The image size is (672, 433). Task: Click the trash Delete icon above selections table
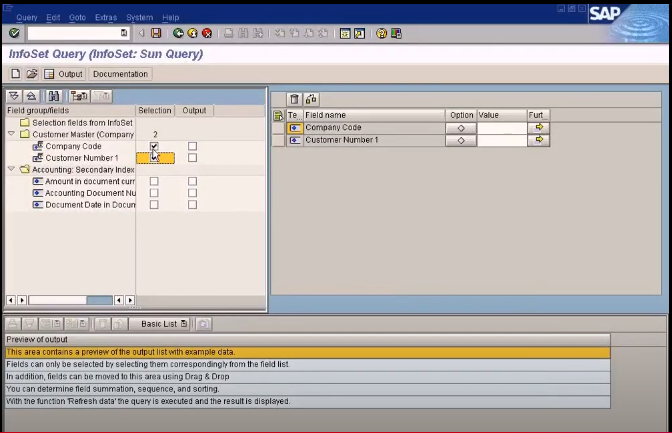coord(294,99)
